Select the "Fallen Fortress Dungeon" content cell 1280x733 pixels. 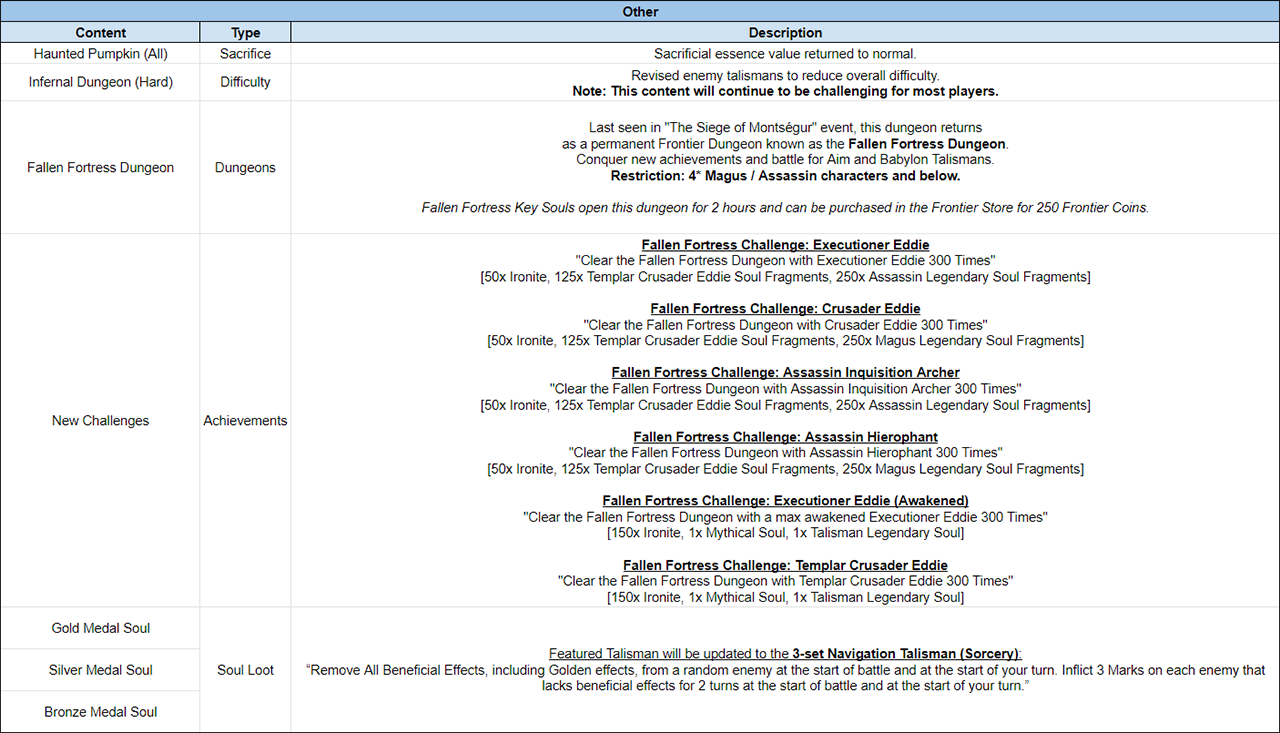point(100,167)
